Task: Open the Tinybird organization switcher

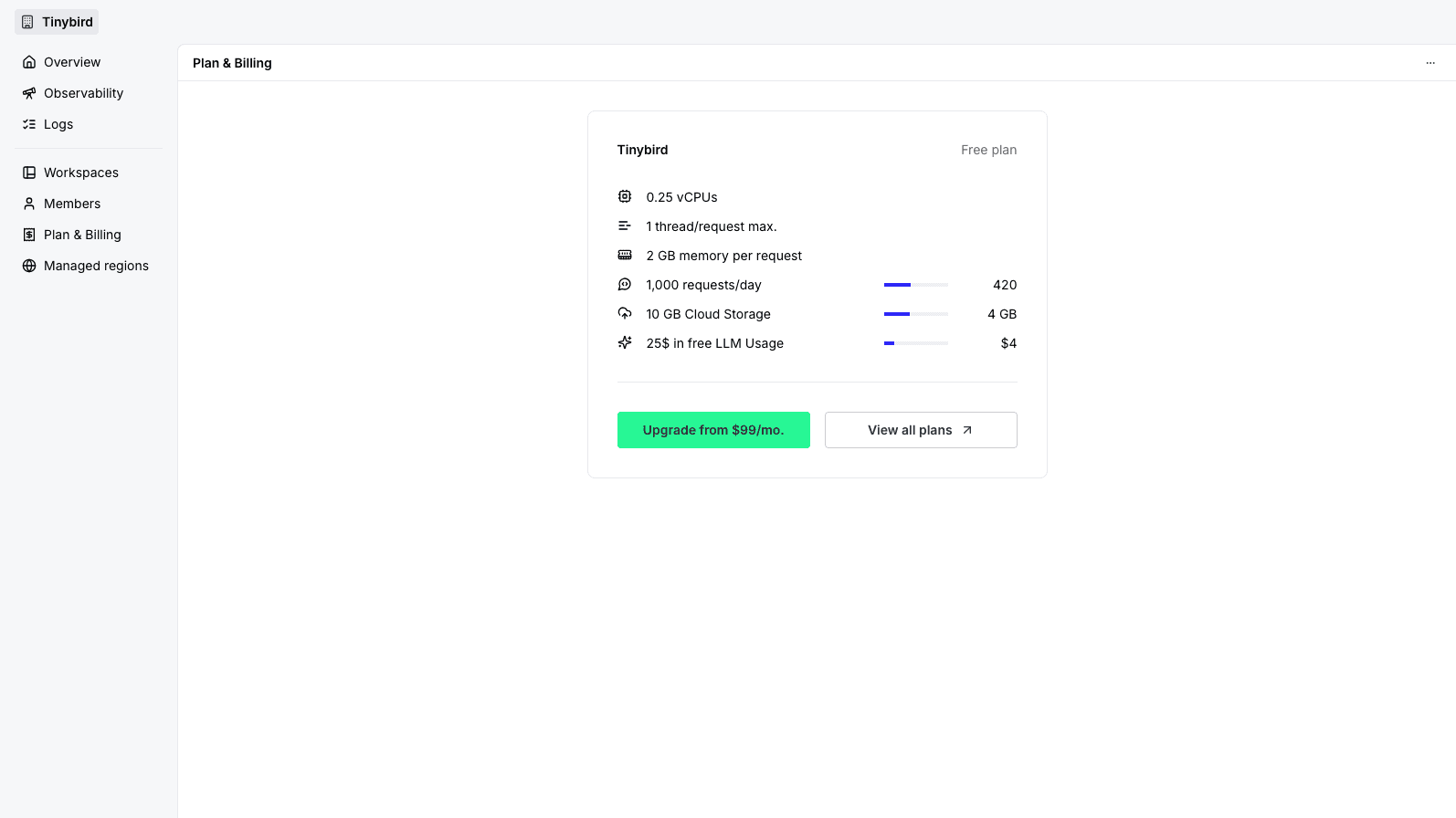Action: tap(57, 22)
